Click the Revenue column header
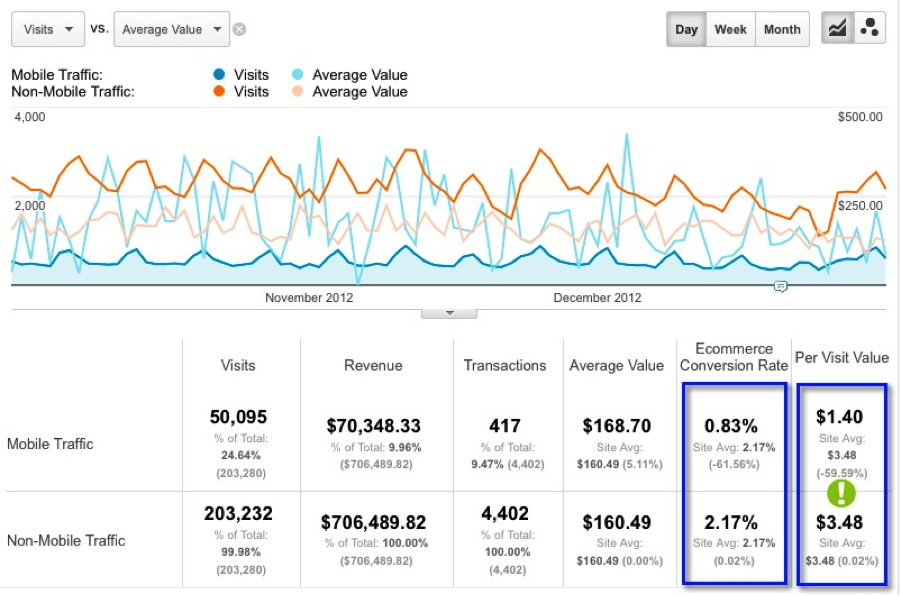 [x=374, y=365]
